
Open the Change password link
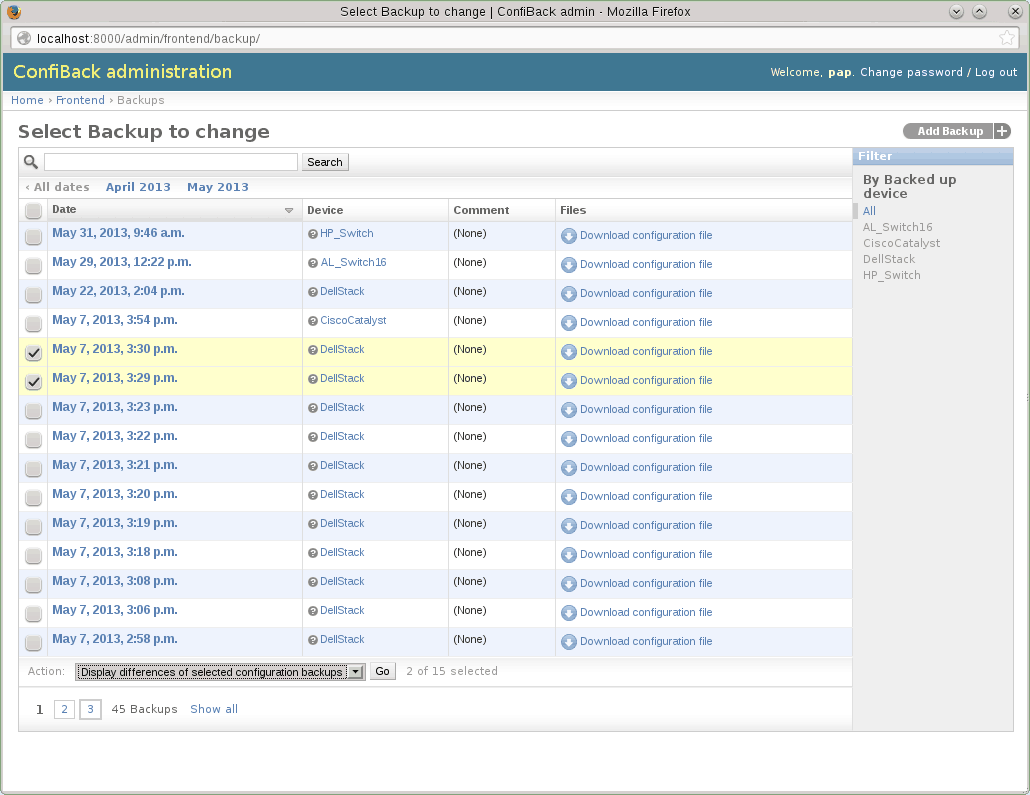911,72
